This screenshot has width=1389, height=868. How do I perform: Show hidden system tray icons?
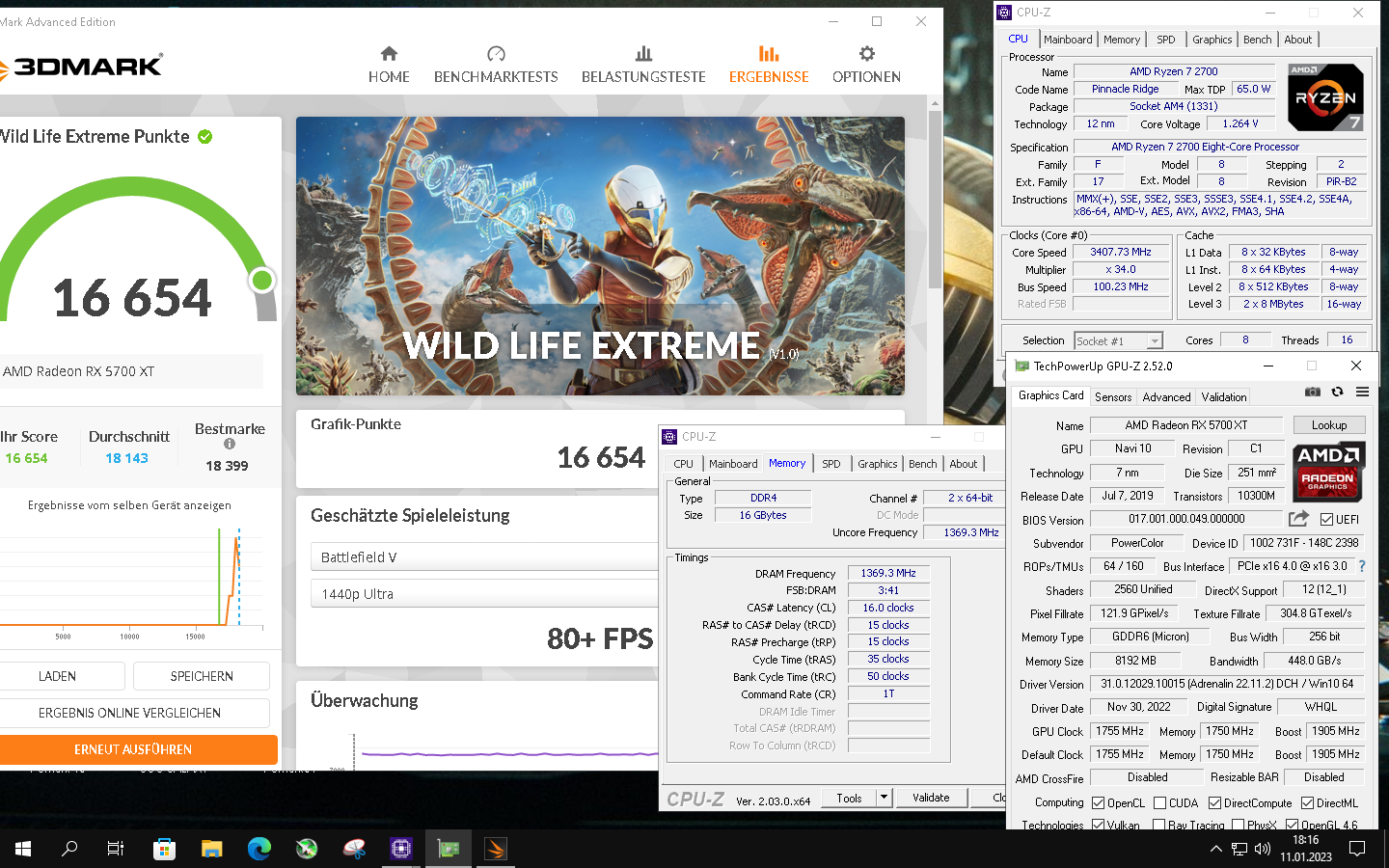1215,849
